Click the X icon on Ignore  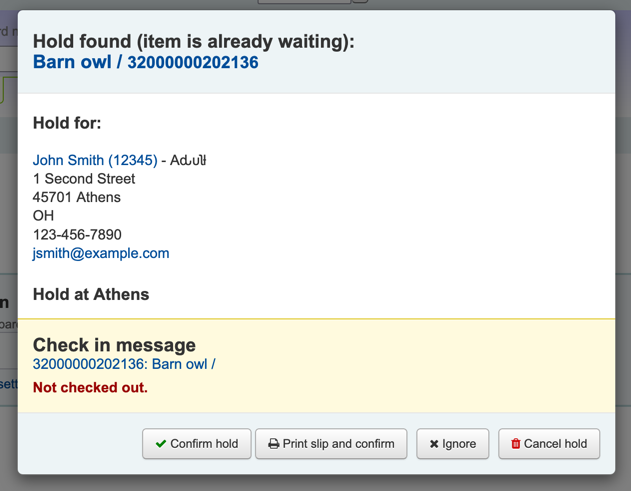pyautogui.click(x=434, y=444)
